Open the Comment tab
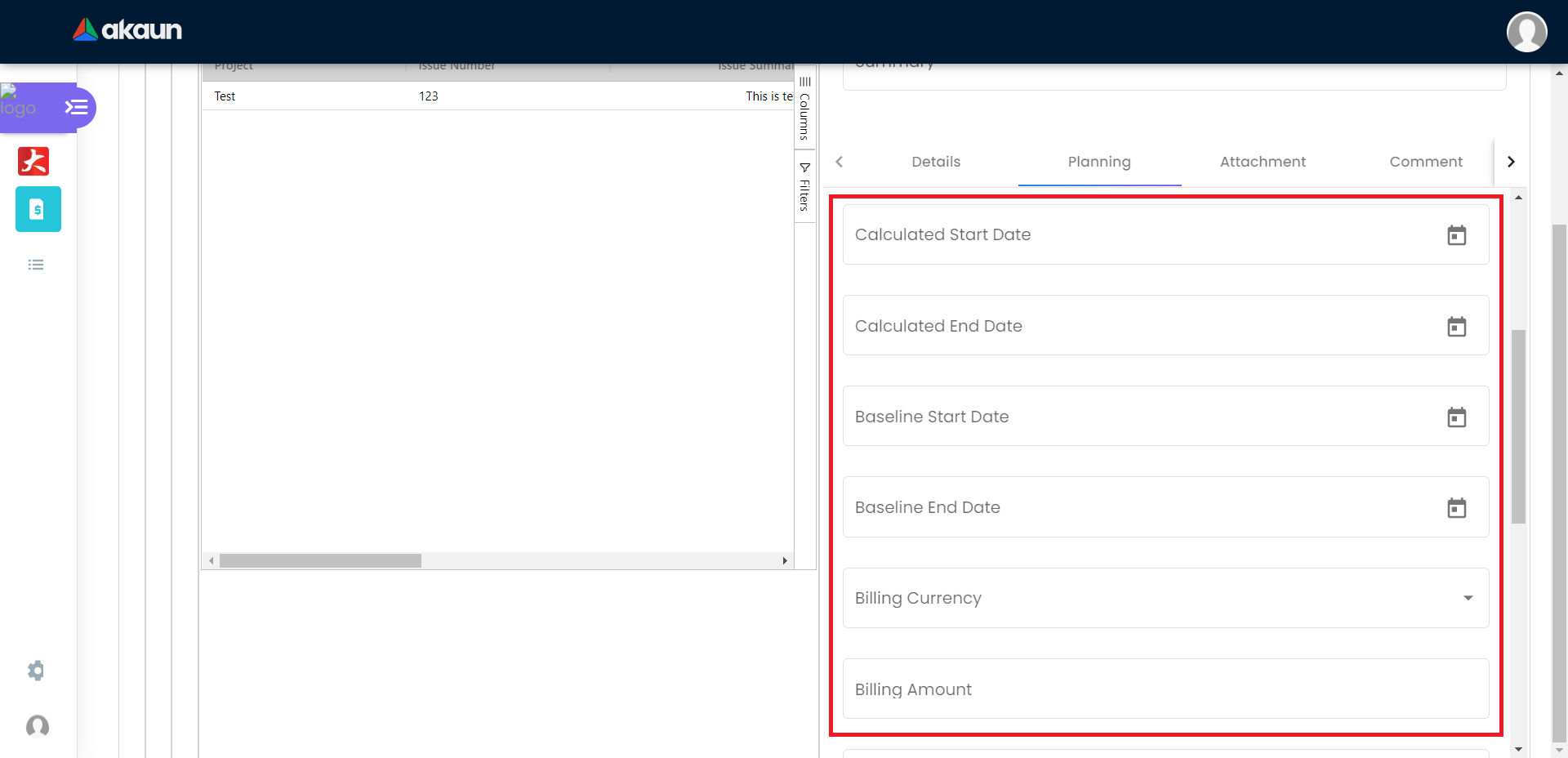 tap(1425, 162)
